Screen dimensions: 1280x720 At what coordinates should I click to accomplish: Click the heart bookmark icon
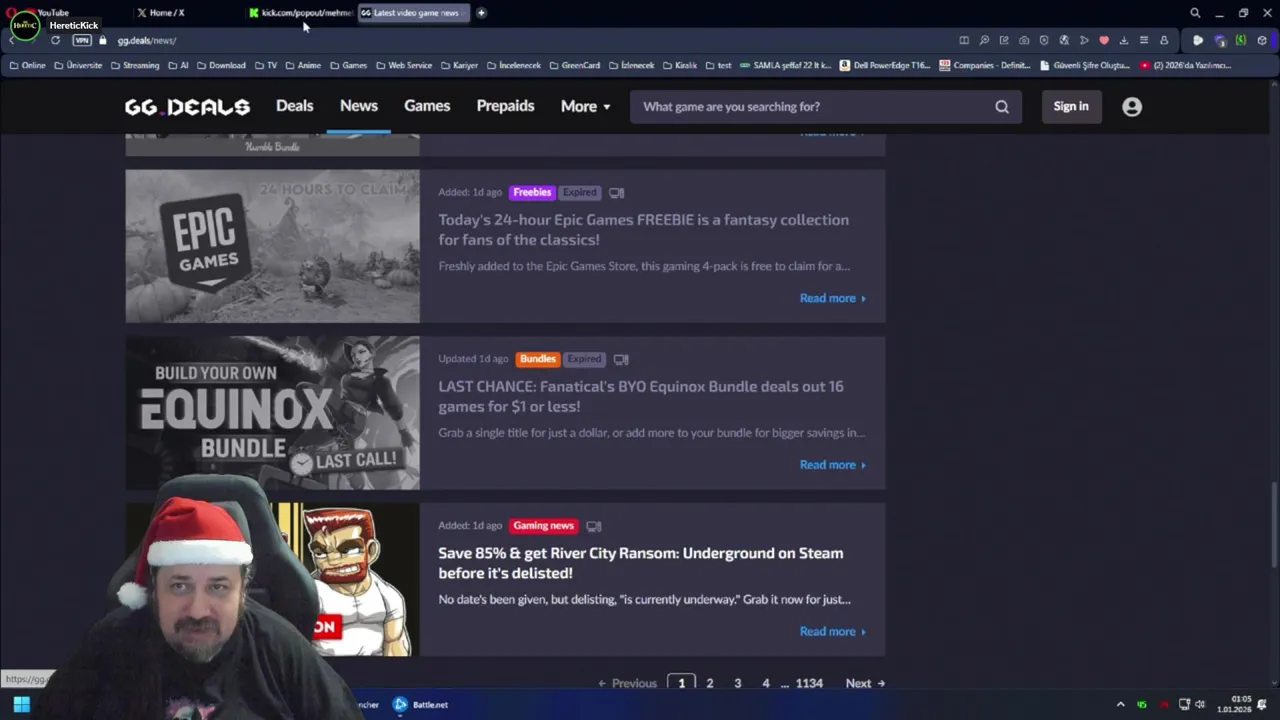click(x=1104, y=40)
